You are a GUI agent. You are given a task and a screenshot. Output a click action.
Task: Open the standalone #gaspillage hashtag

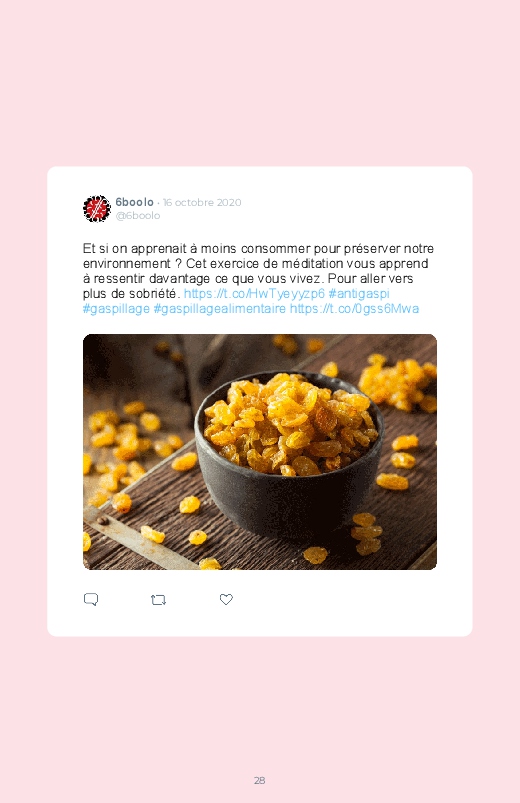pos(116,309)
